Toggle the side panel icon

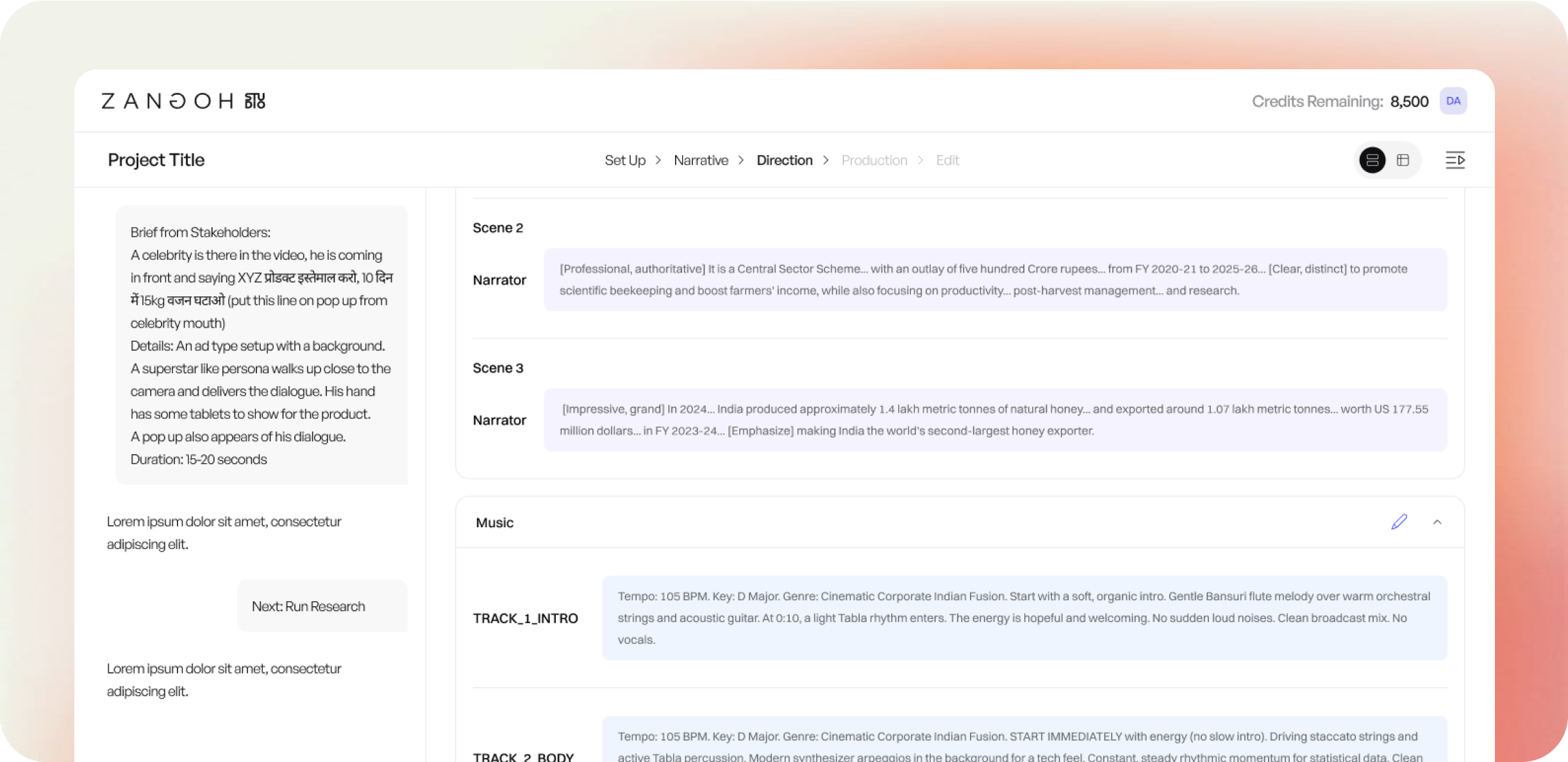[1455, 160]
